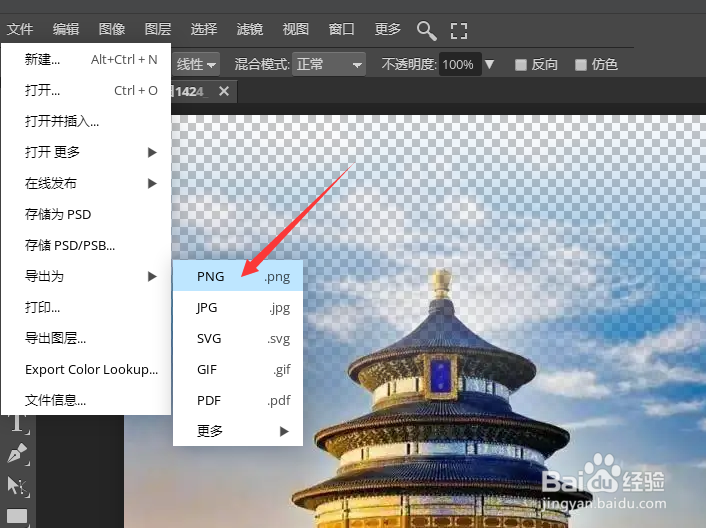Choose 文件信息... menu item
The width and height of the screenshot is (706, 528).
coord(86,400)
